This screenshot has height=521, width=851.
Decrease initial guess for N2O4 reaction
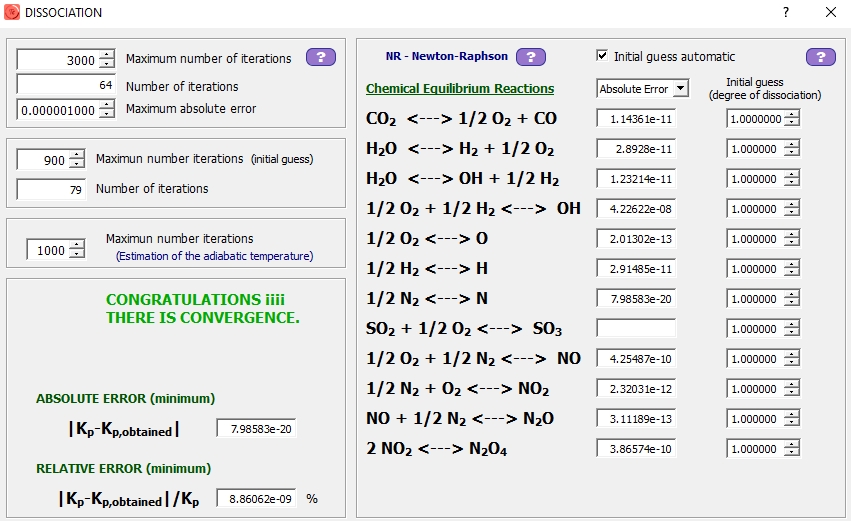pos(792,454)
